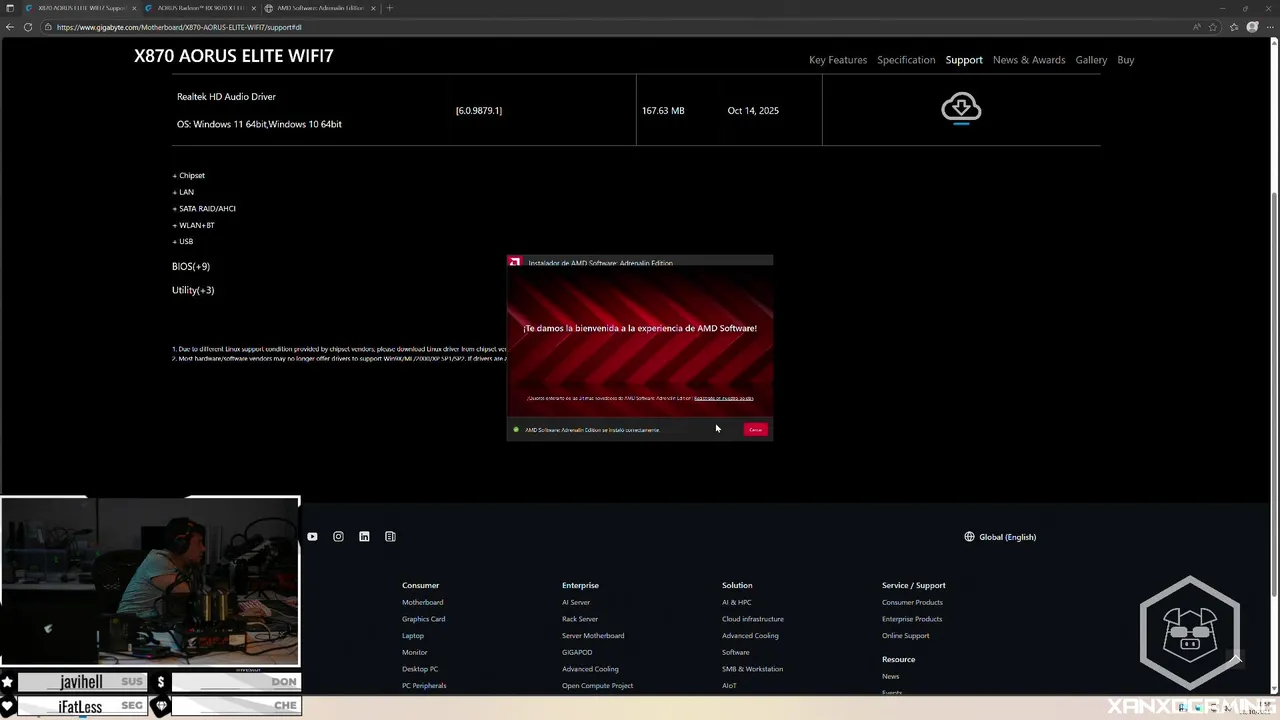Open Gigabyte's LinkedIn page from the footer

[x=364, y=537]
